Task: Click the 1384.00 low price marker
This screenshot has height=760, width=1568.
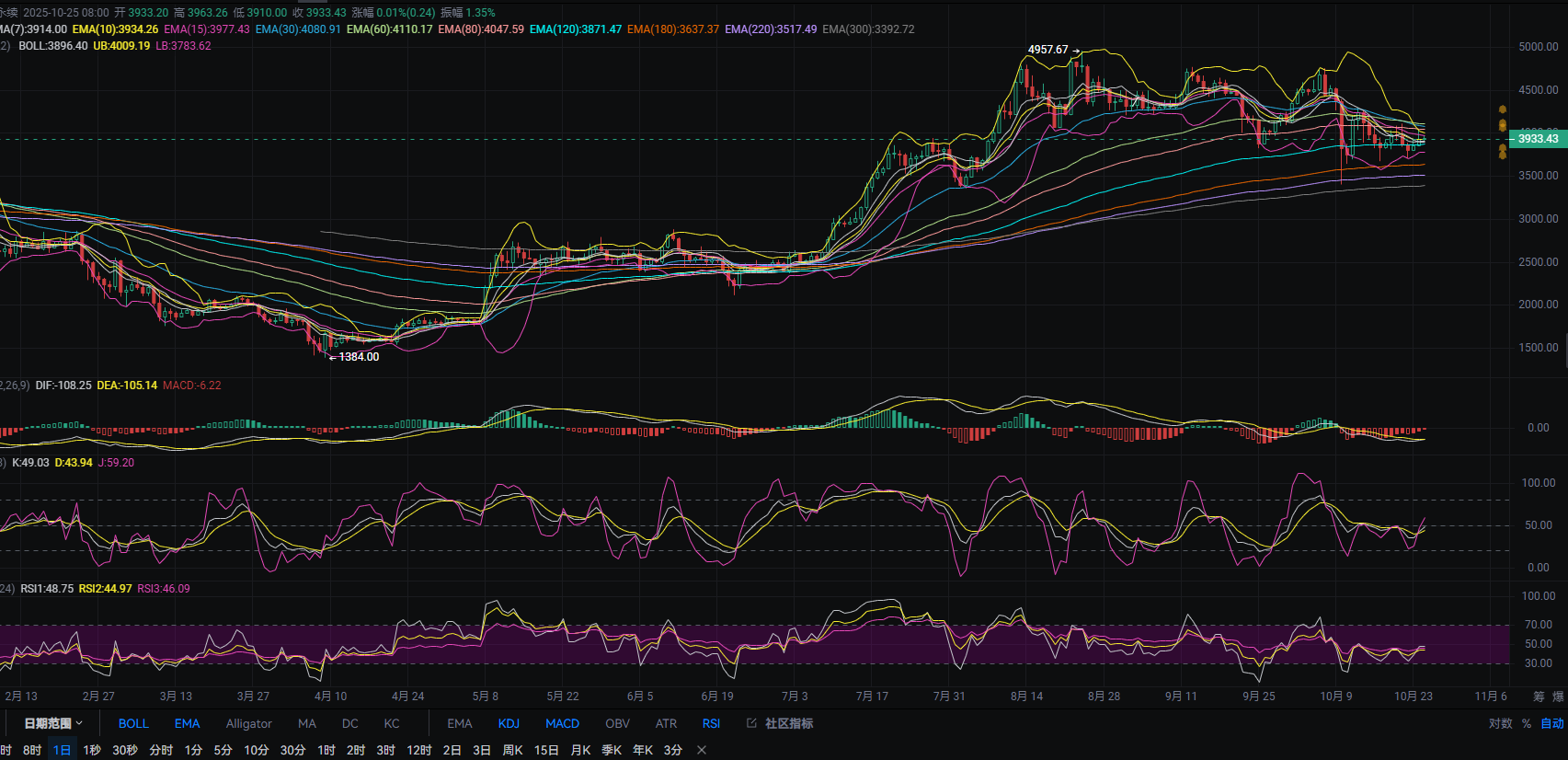Action: tap(359, 357)
